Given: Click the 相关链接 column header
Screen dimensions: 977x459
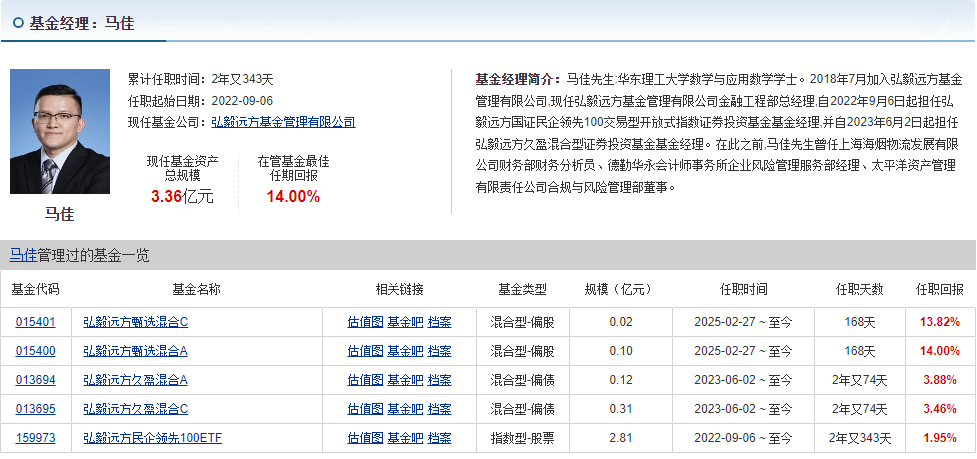Looking at the screenshot, I should (x=399, y=290).
